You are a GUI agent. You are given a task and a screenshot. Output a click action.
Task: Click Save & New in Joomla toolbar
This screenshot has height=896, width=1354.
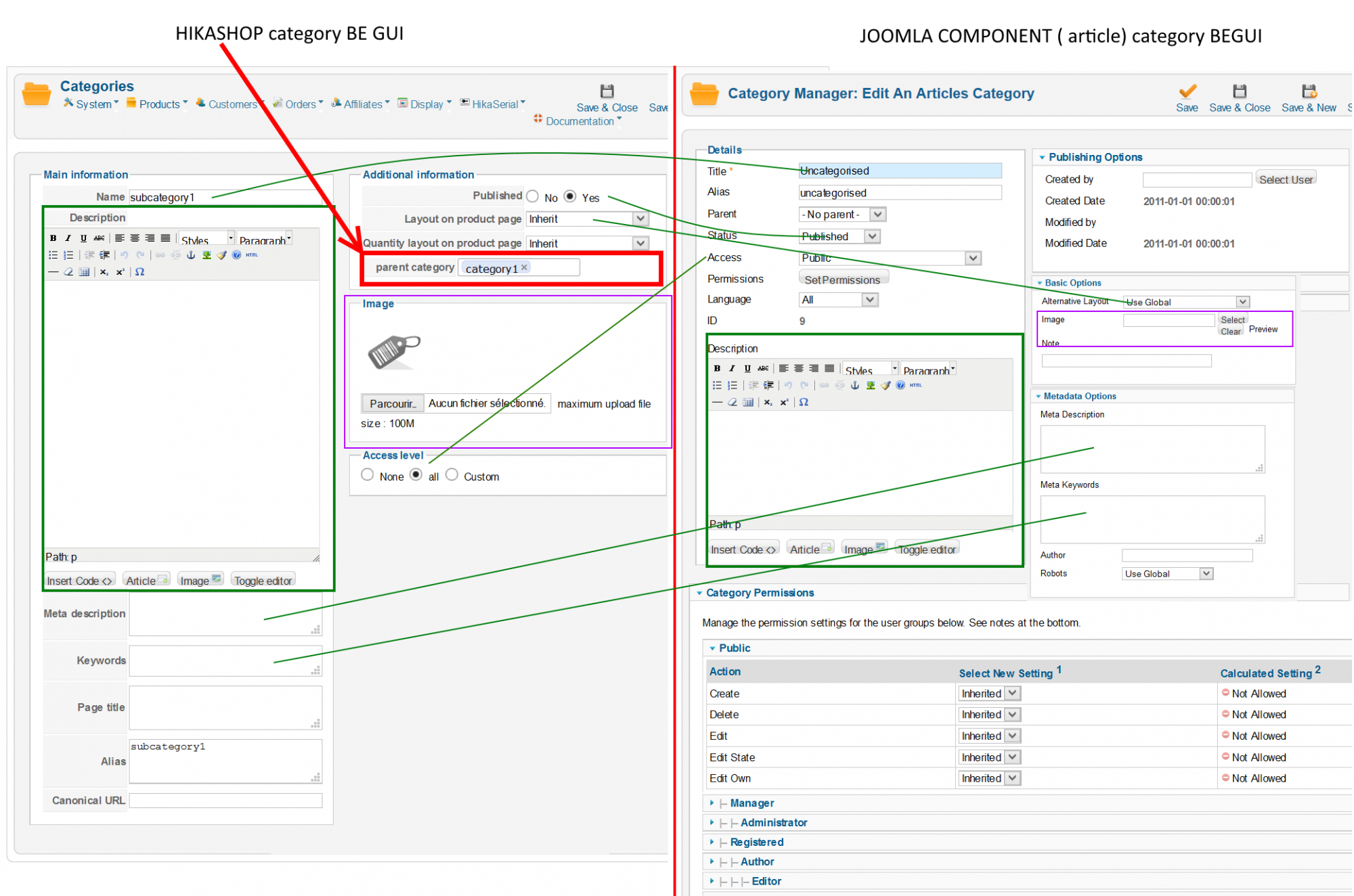[1309, 99]
